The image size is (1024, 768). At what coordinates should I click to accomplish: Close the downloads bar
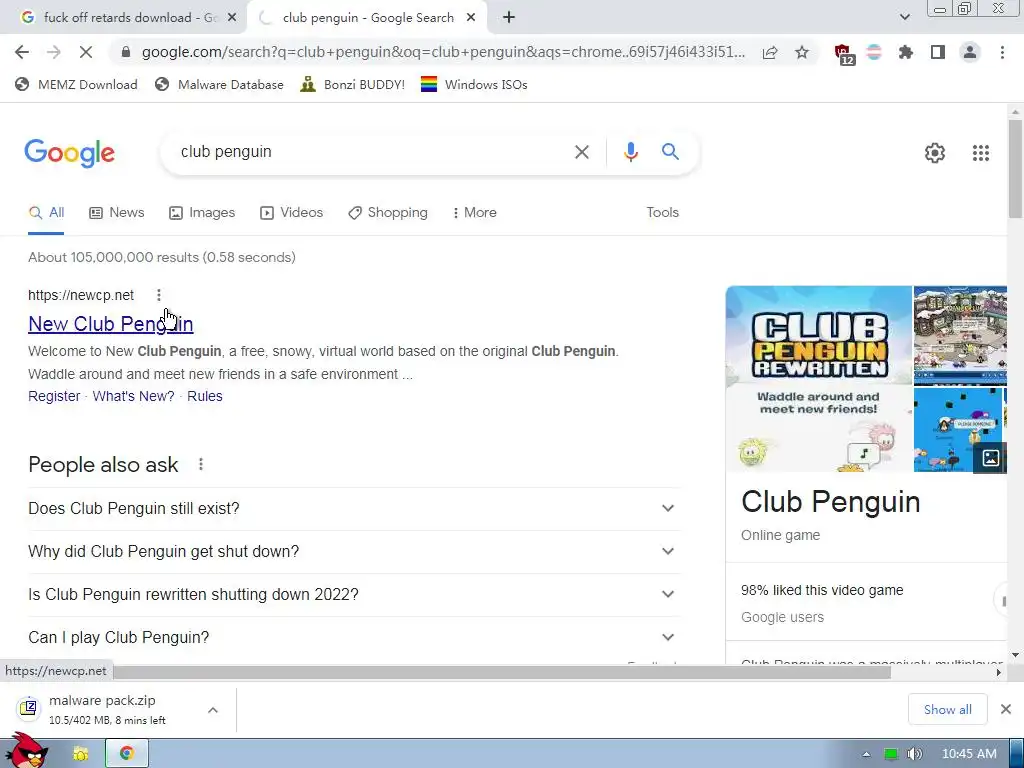pyautogui.click(x=1006, y=709)
